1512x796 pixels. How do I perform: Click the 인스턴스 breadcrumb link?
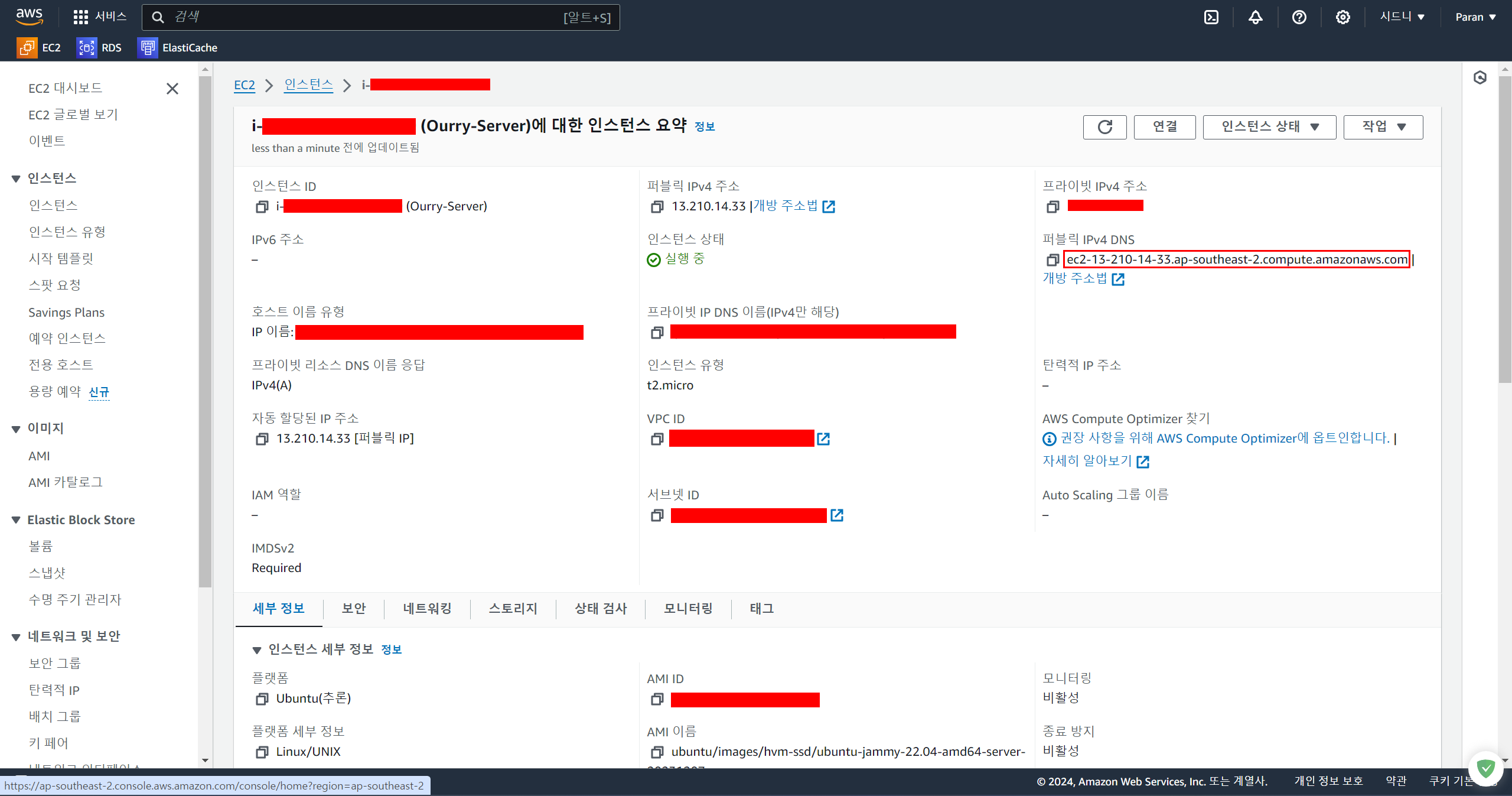[x=309, y=85]
